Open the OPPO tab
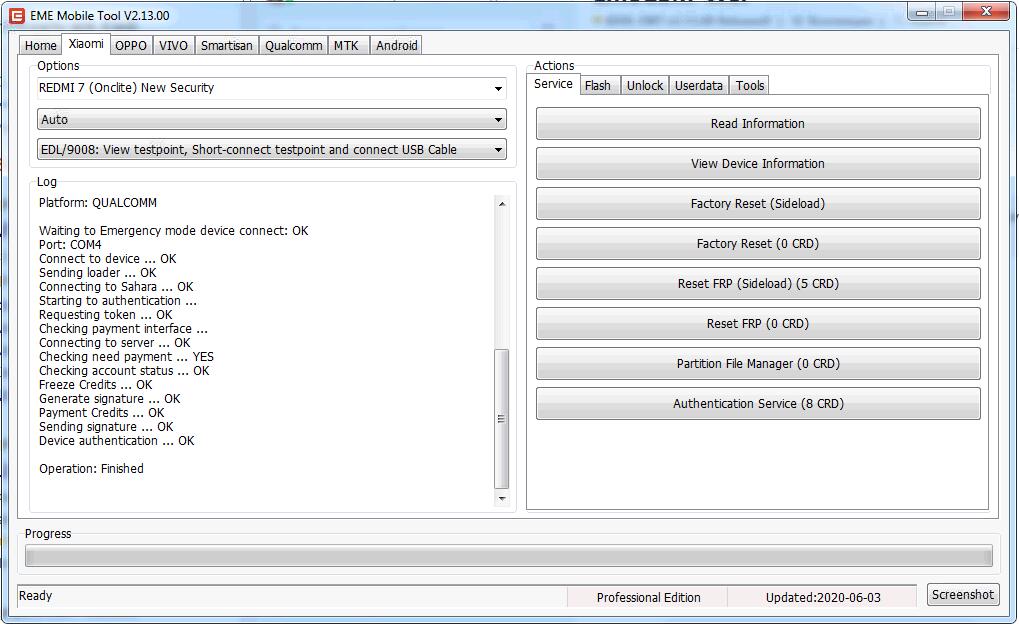 (x=131, y=46)
